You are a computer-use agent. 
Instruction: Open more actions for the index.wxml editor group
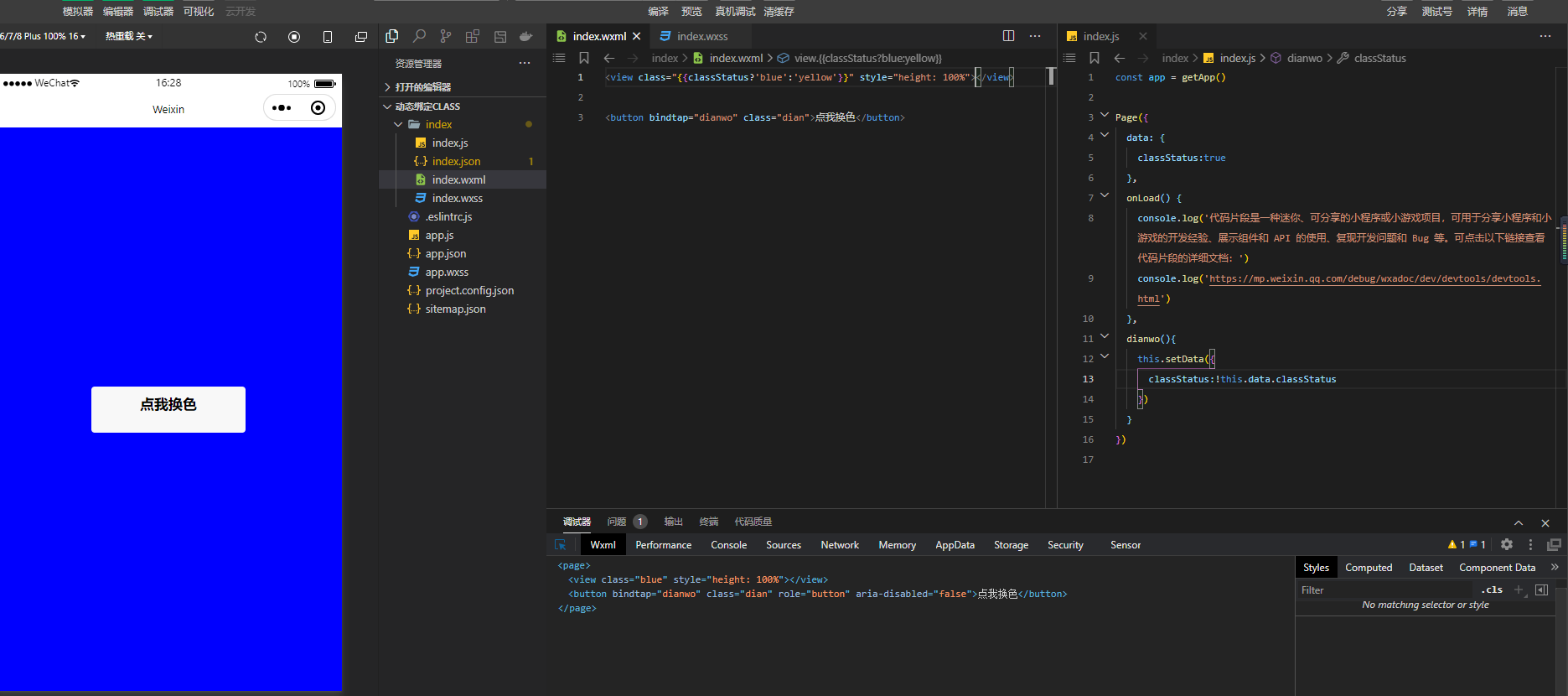(1035, 36)
